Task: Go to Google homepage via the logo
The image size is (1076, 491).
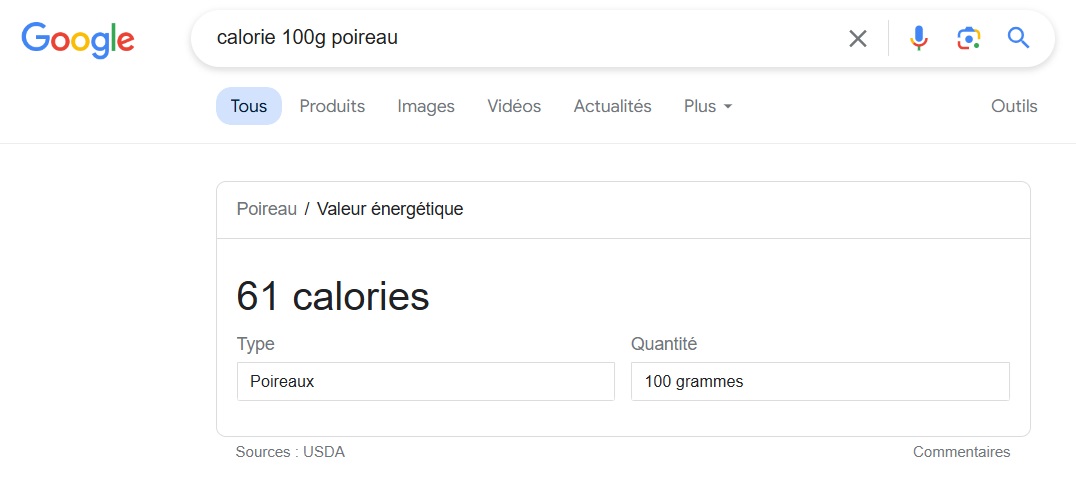Action: (x=78, y=40)
